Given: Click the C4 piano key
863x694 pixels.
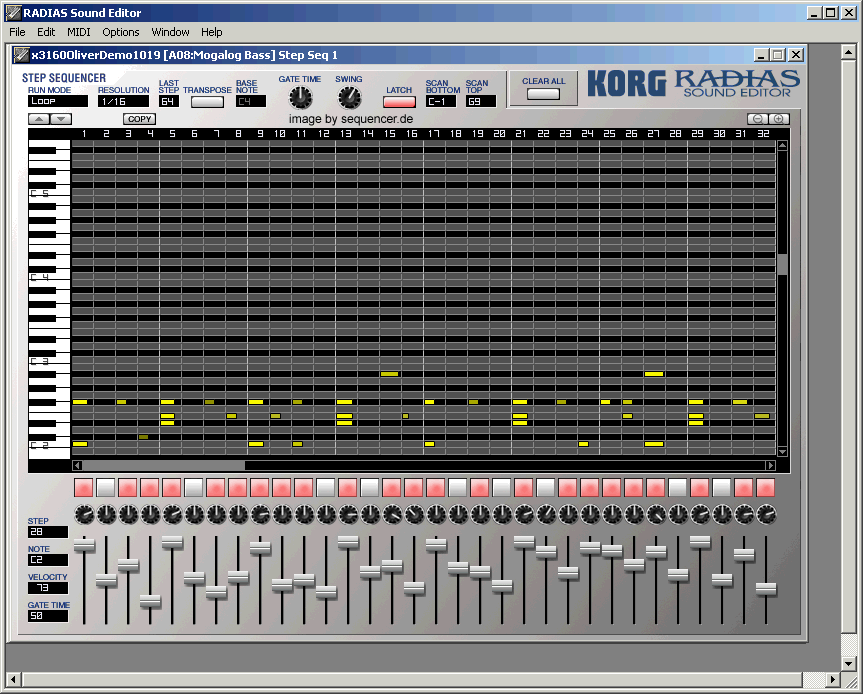Looking at the screenshot, I should tap(49, 277).
